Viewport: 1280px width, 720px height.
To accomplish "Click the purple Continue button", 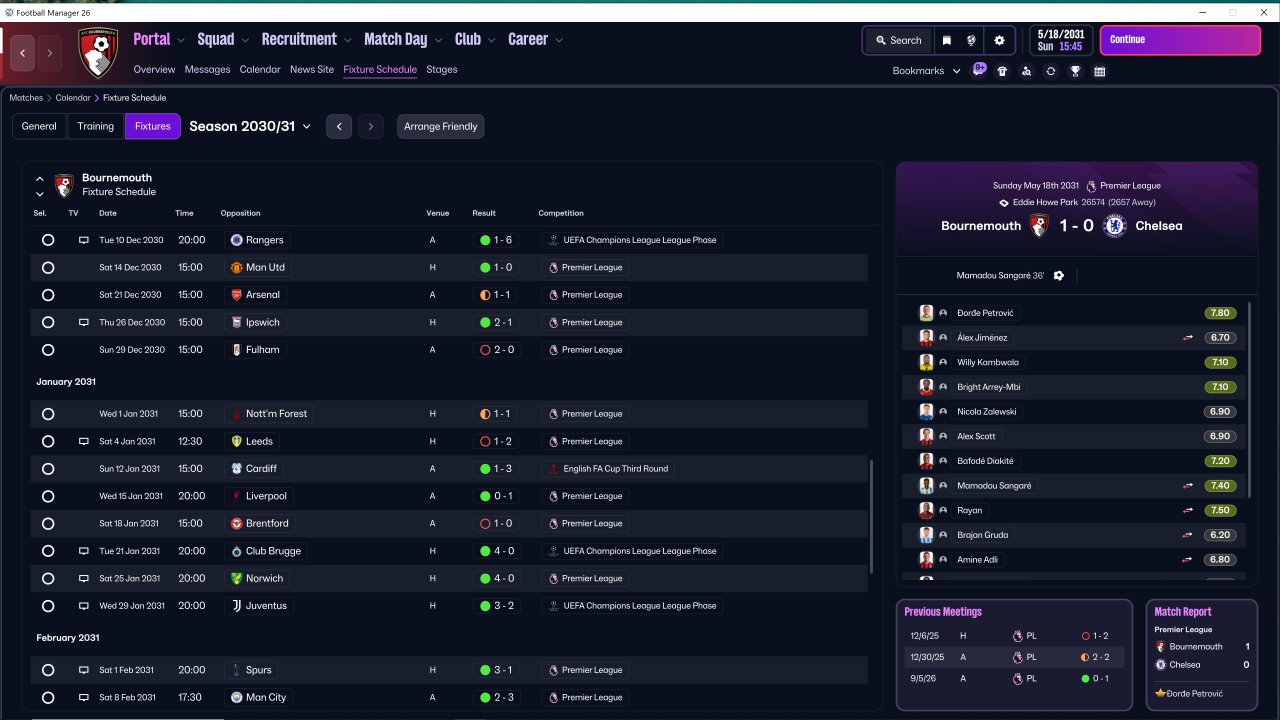I will [1180, 40].
